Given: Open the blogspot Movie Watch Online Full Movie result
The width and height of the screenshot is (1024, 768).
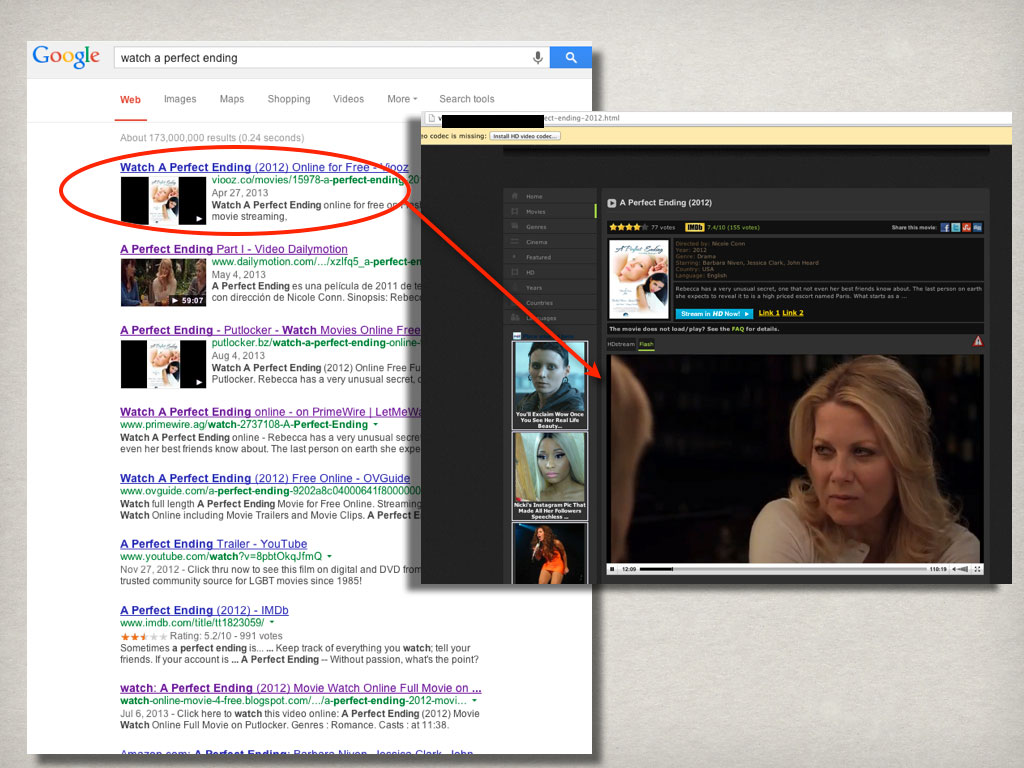Looking at the screenshot, I should [x=300, y=688].
